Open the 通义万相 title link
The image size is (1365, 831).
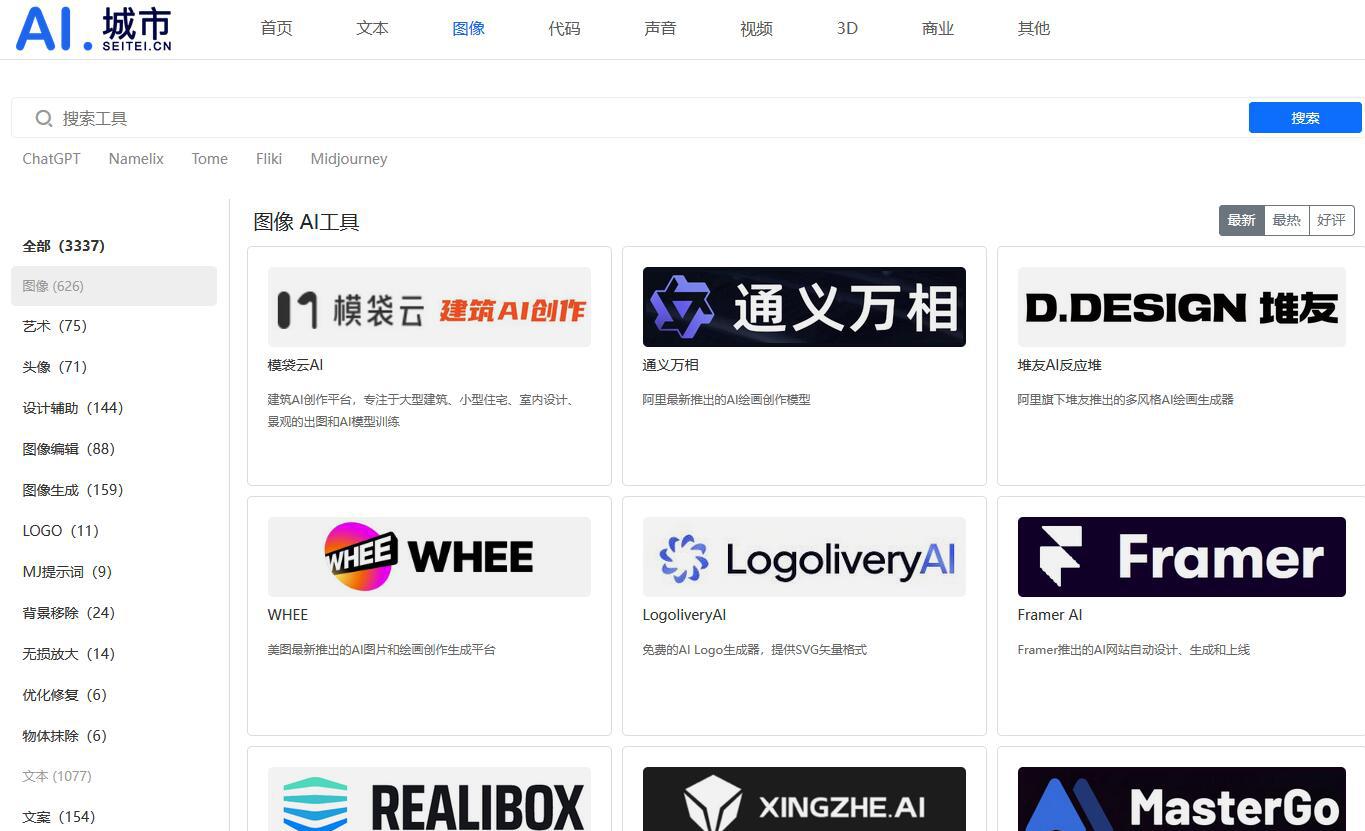(x=670, y=365)
